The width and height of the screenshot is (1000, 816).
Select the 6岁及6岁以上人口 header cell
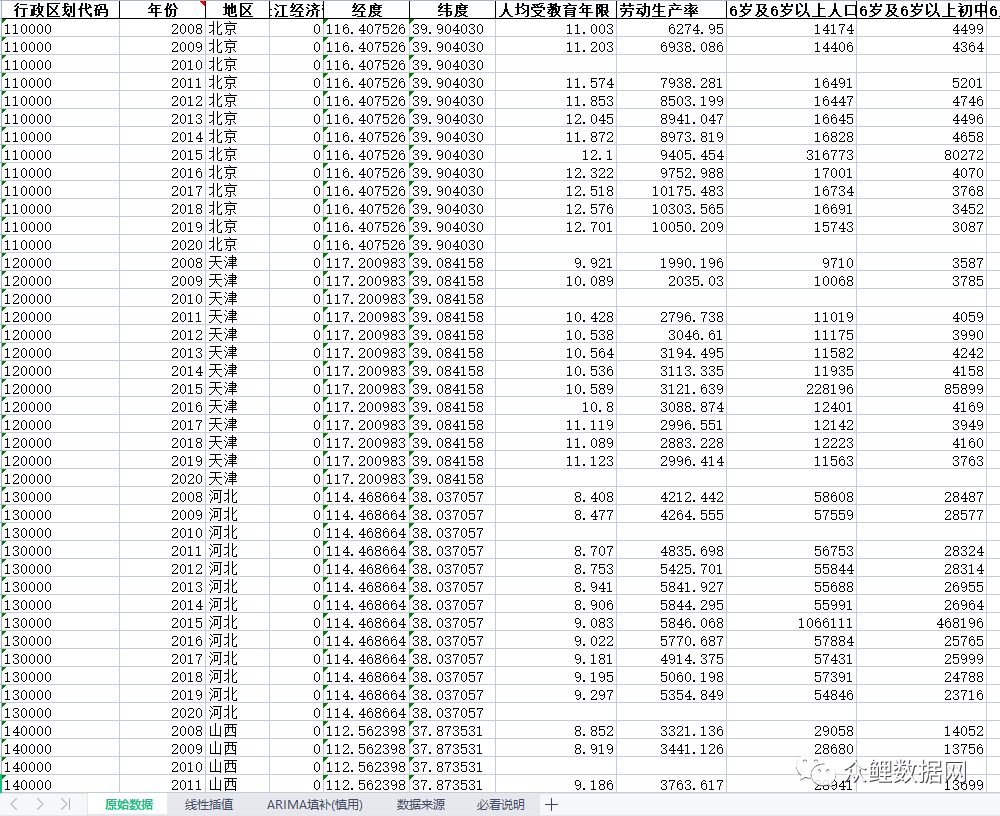(792, 10)
